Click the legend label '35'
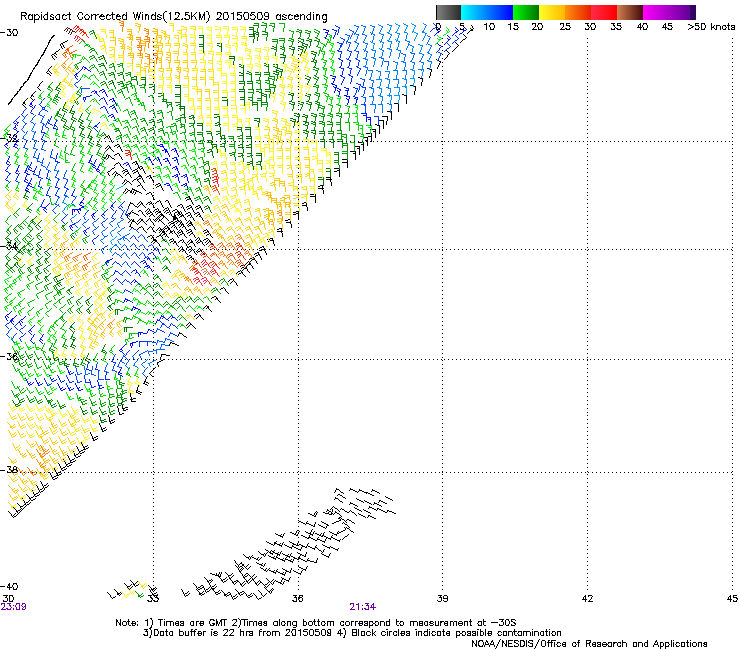This screenshot has width=740, height=650. 616,27
